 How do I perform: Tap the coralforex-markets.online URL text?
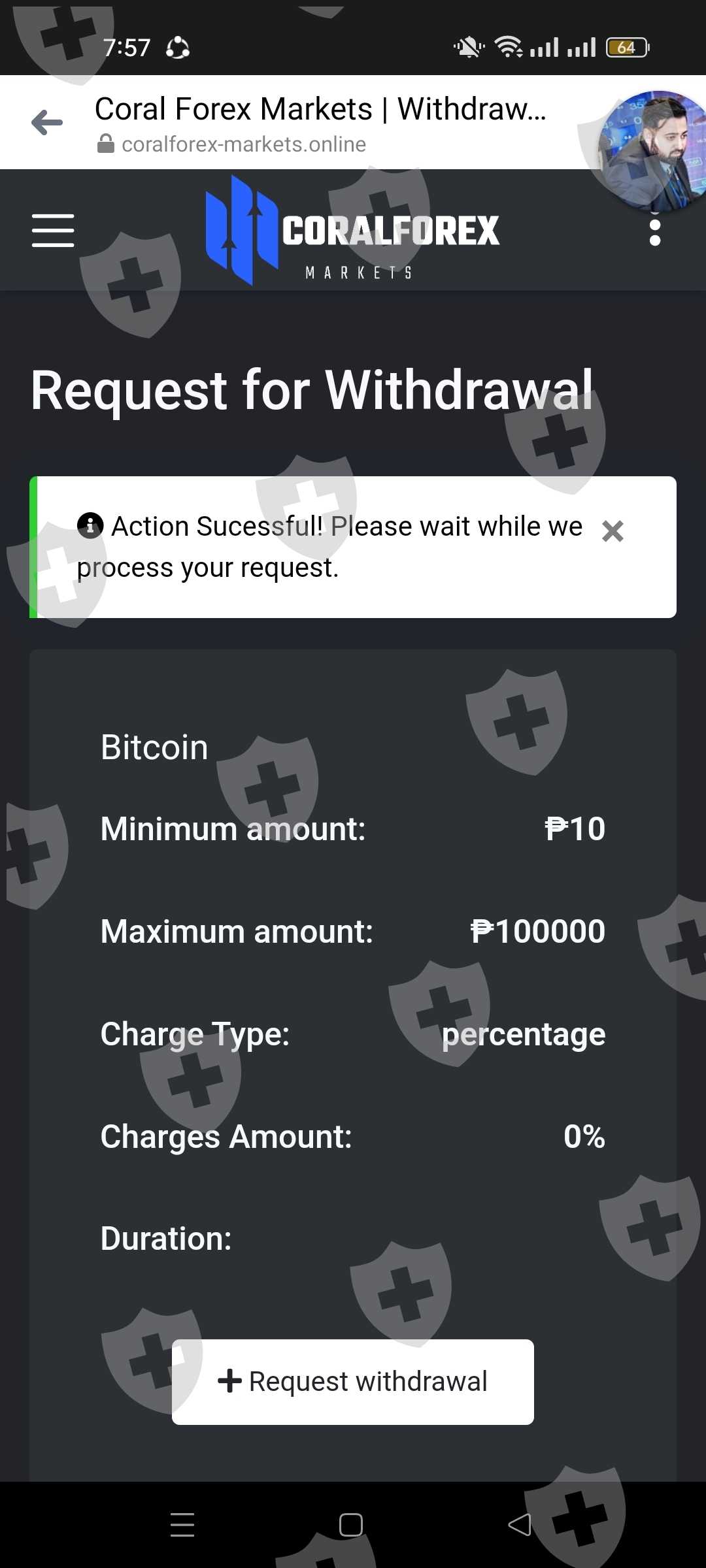coord(244,144)
